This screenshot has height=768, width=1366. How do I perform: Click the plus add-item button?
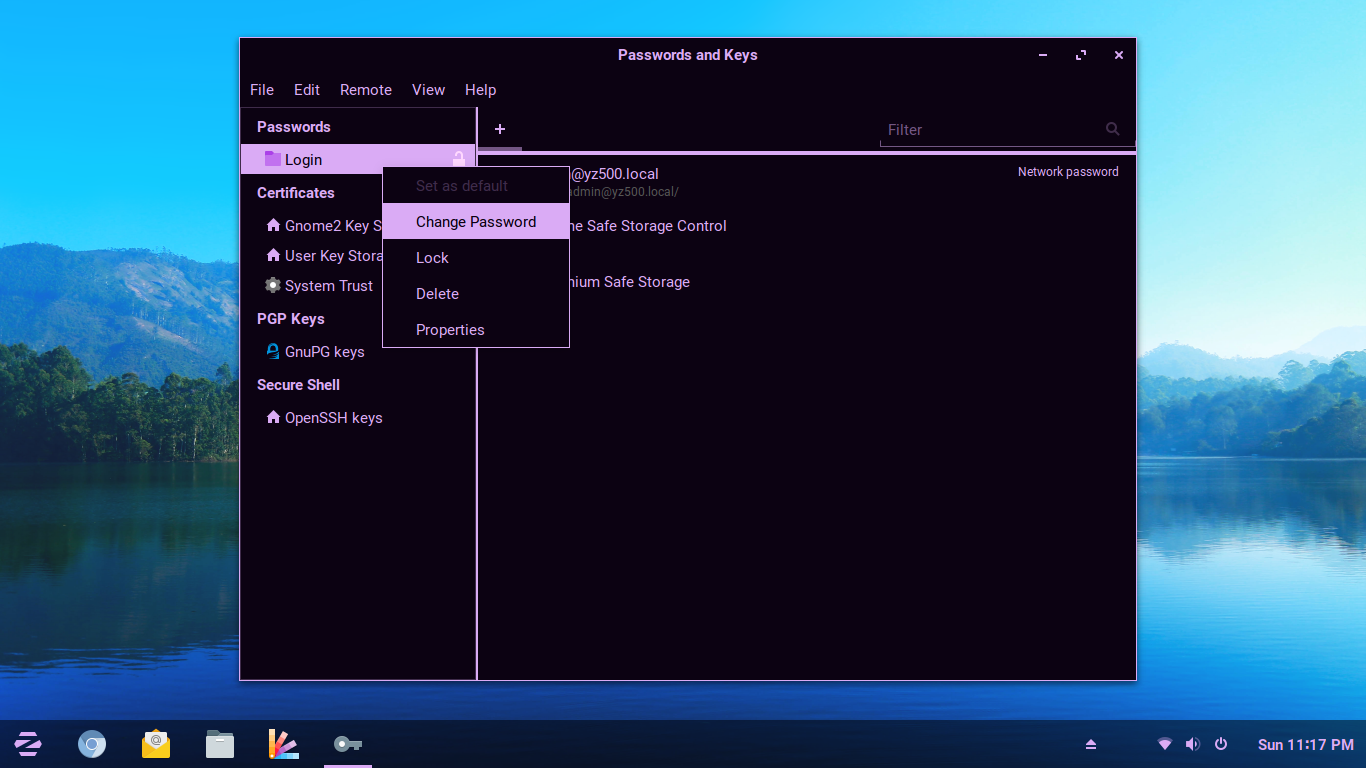coord(500,129)
